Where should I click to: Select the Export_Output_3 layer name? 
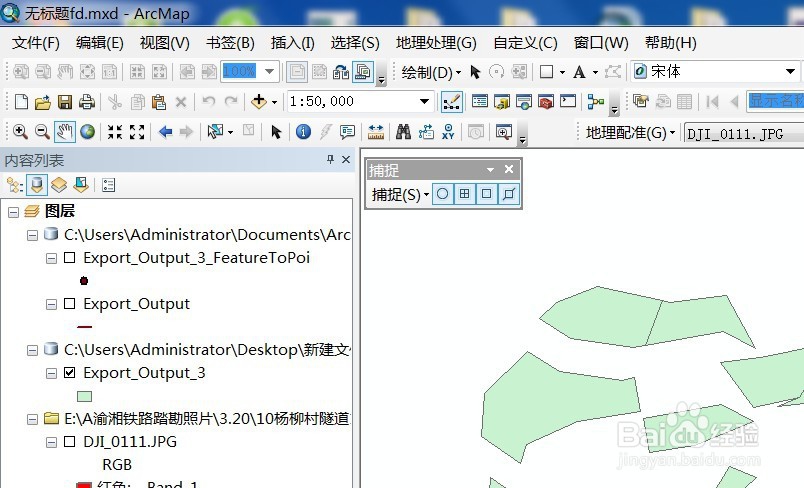(x=144, y=373)
